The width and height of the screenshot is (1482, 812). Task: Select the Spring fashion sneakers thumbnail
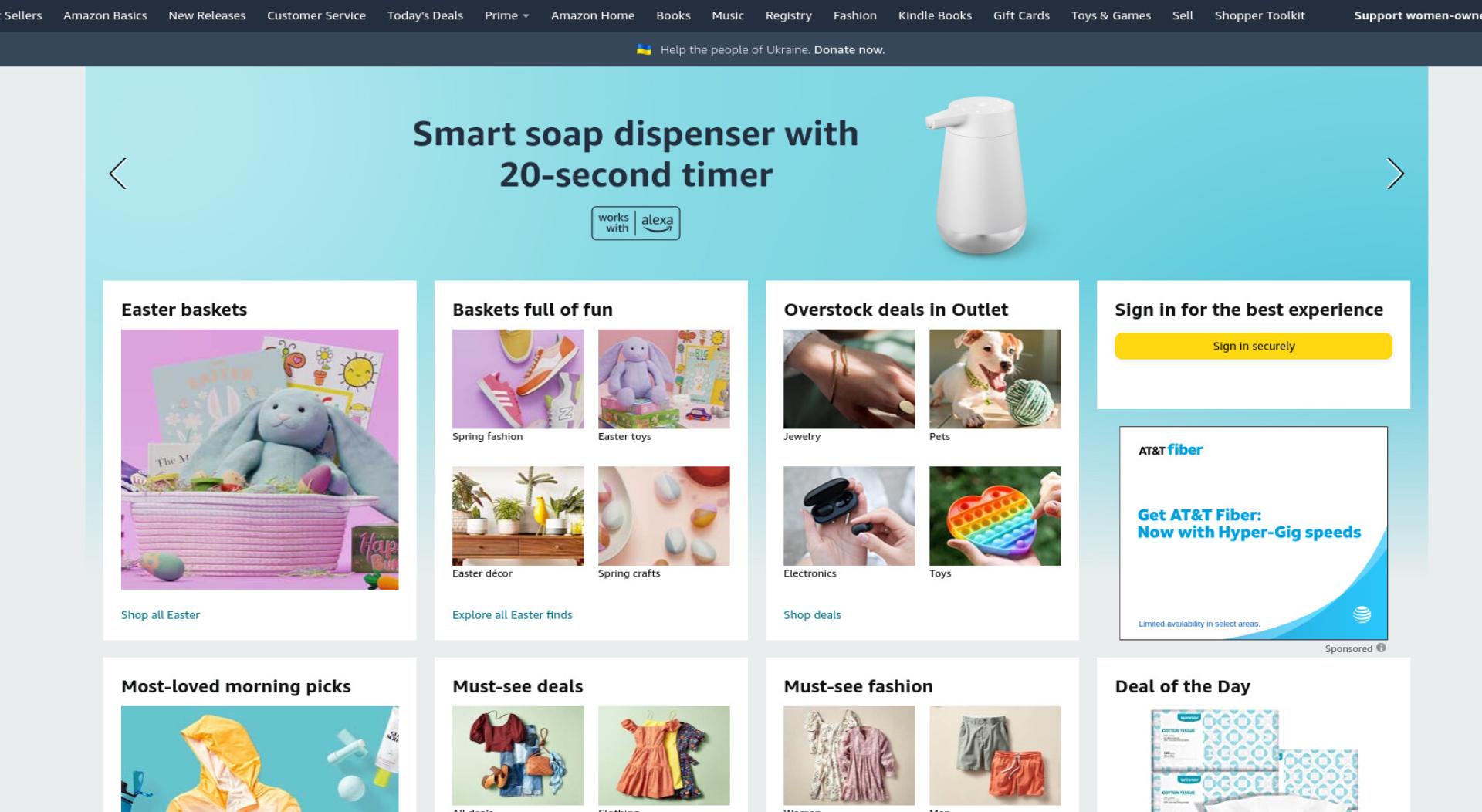pos(518,379)
